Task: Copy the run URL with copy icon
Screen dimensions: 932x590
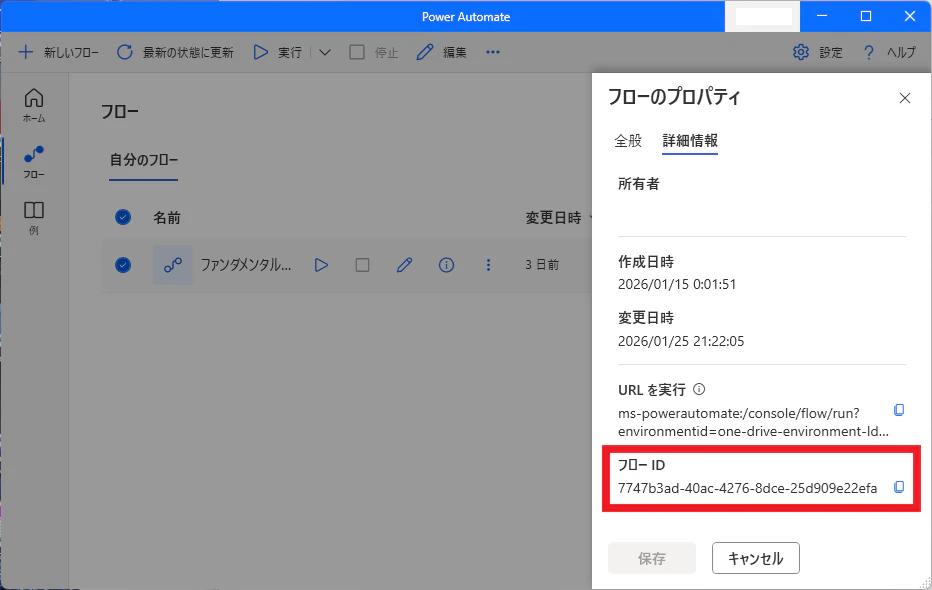Action: point(899,410)
